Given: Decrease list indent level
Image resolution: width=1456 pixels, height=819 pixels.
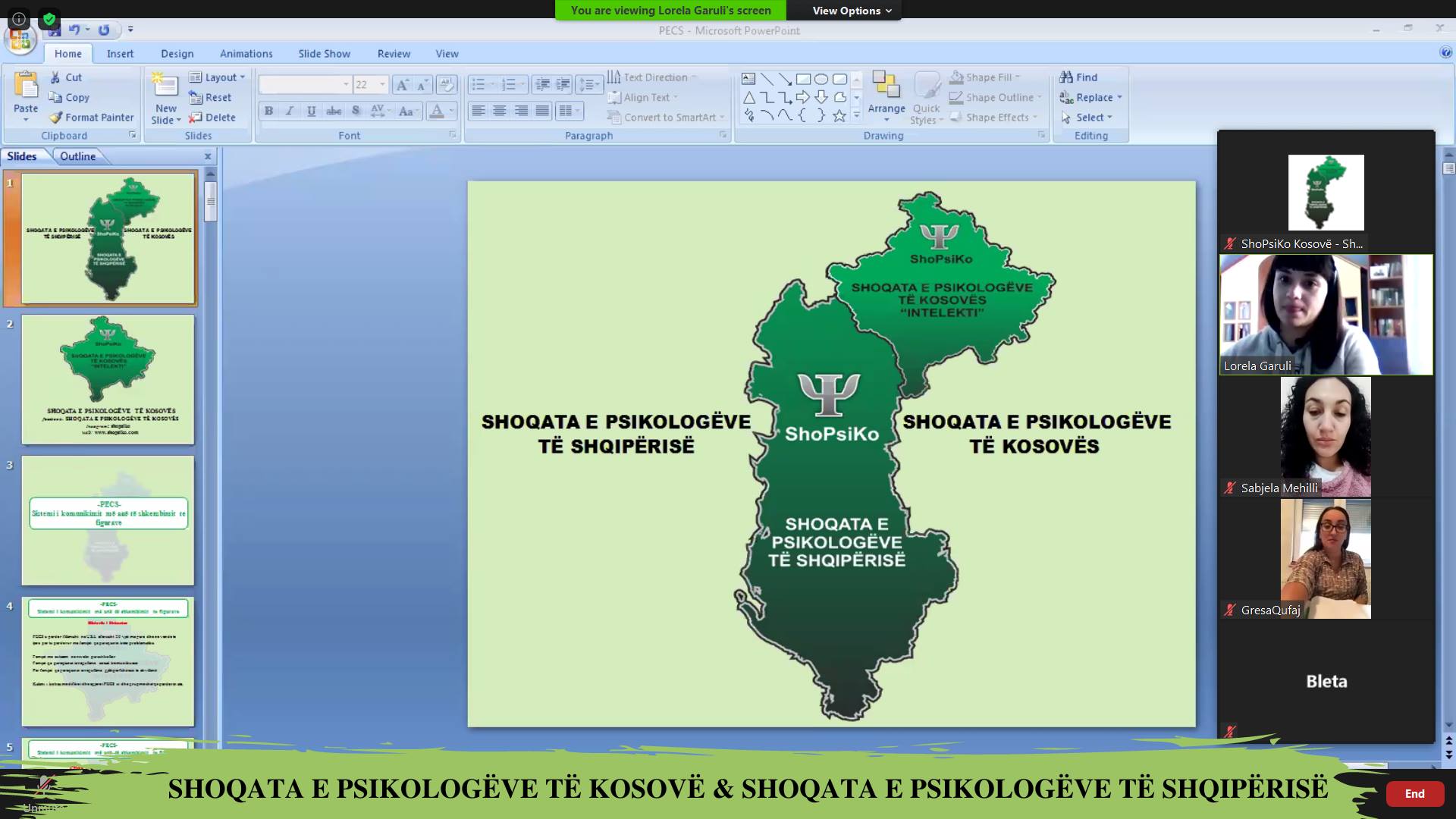Looking at the screenshot, I should tap(542, 84).
